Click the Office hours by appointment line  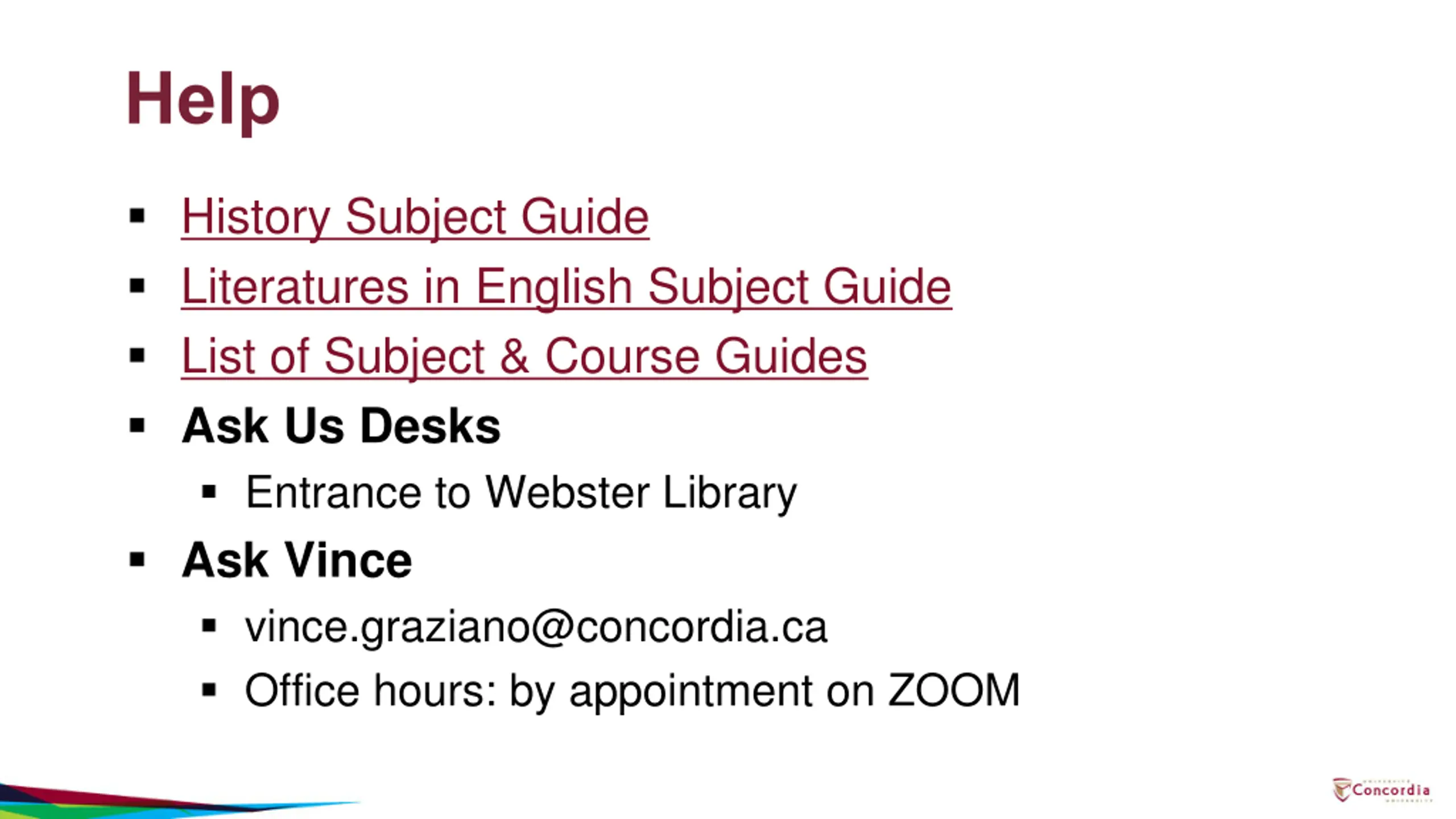point(632,691)
